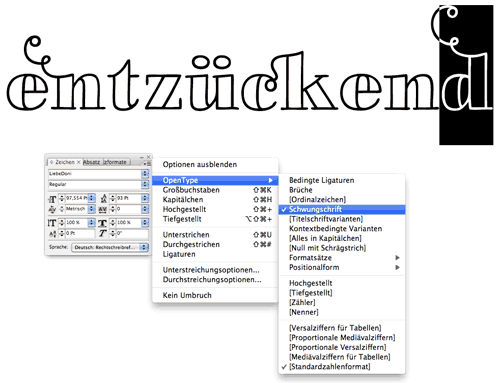
Task: Select [Mediävalziffern für Tabellen]
Action: pos(342,357)
